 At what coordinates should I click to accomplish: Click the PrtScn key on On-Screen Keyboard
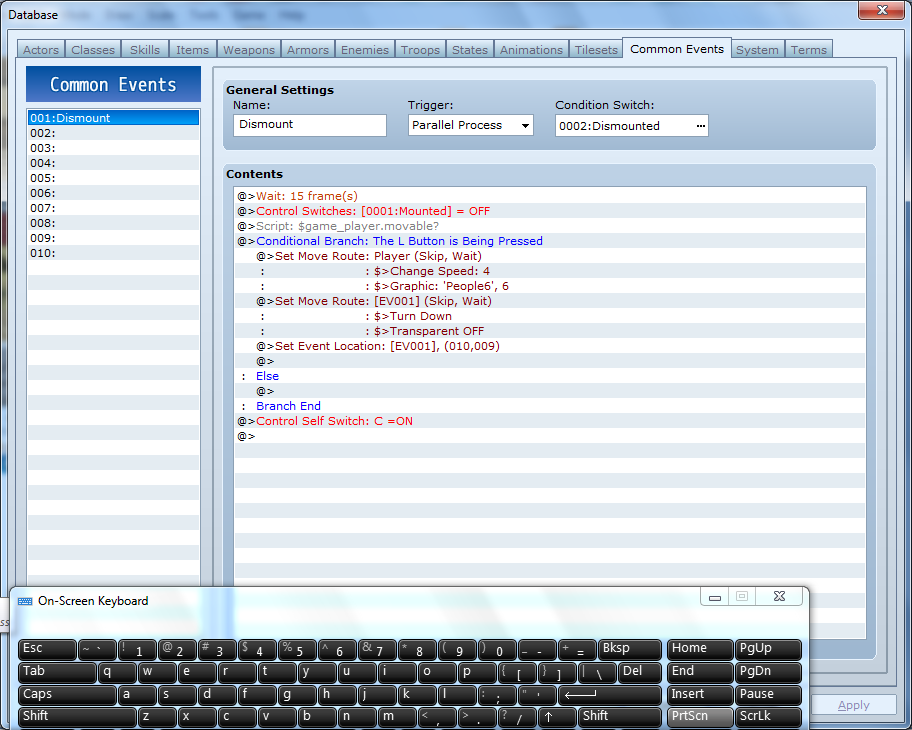pos(700,717)
